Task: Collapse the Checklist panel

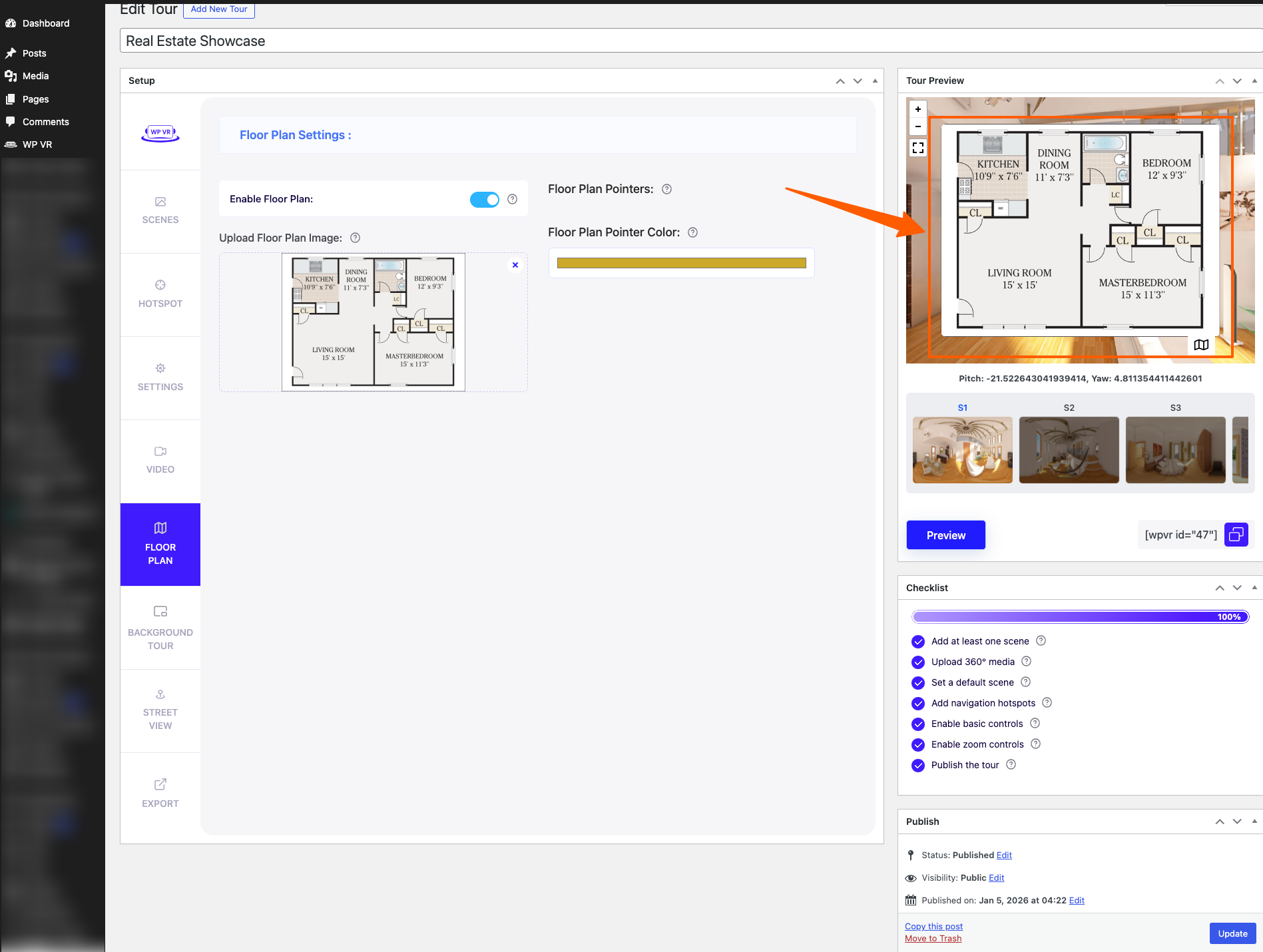Action: [x=1254, y=588]
